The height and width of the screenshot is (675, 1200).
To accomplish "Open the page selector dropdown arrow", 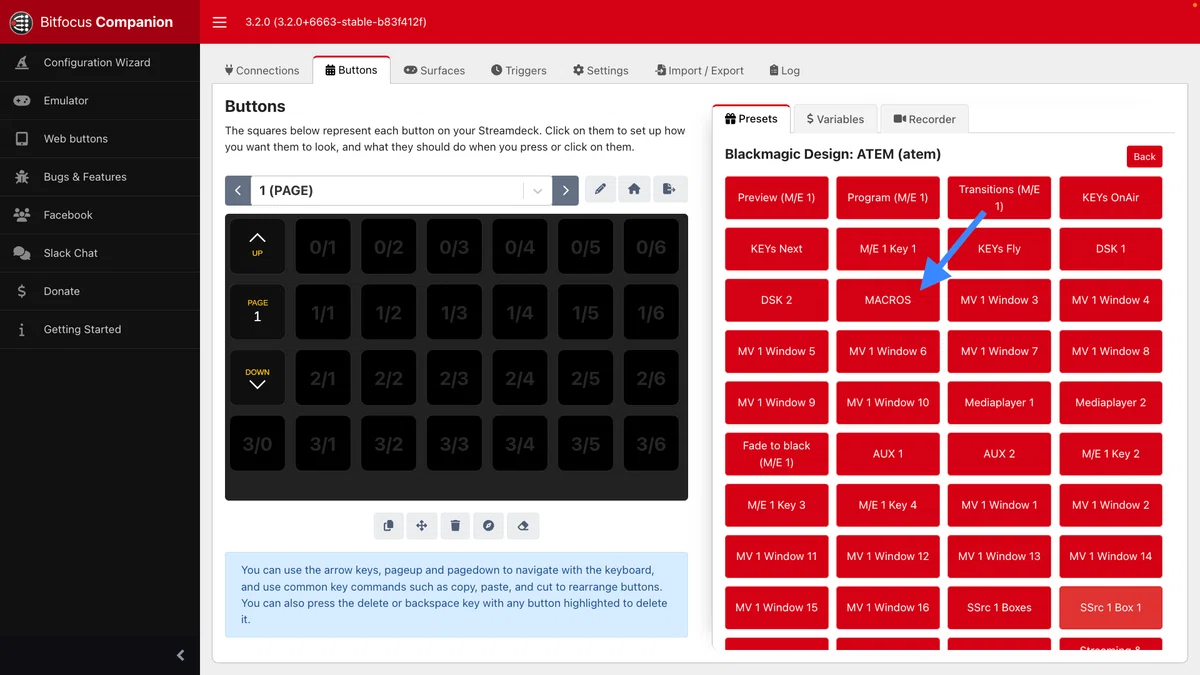I will click(538, 190).
